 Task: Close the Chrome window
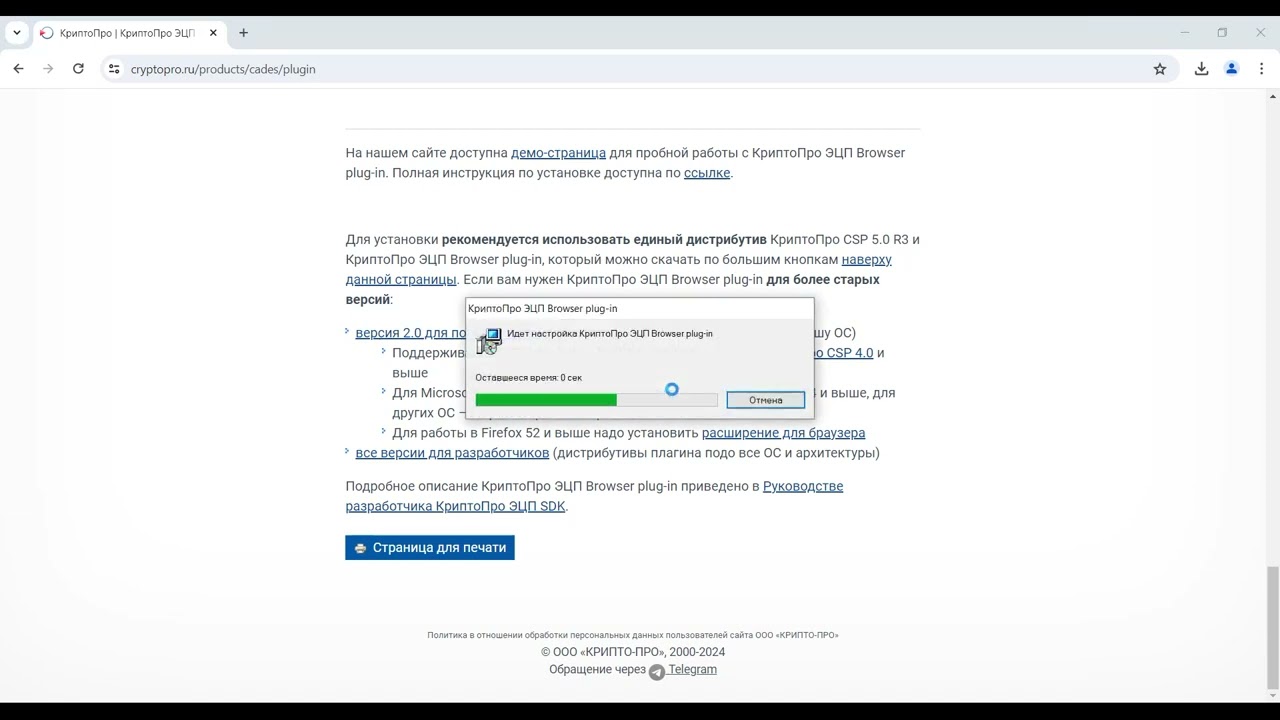coord(1260,33)
